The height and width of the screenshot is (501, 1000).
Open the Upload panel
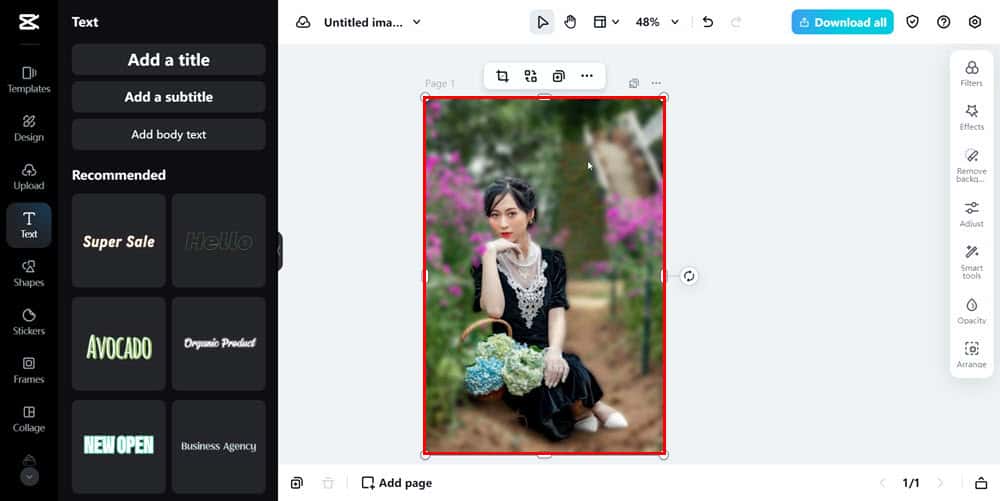pos(29,177)
